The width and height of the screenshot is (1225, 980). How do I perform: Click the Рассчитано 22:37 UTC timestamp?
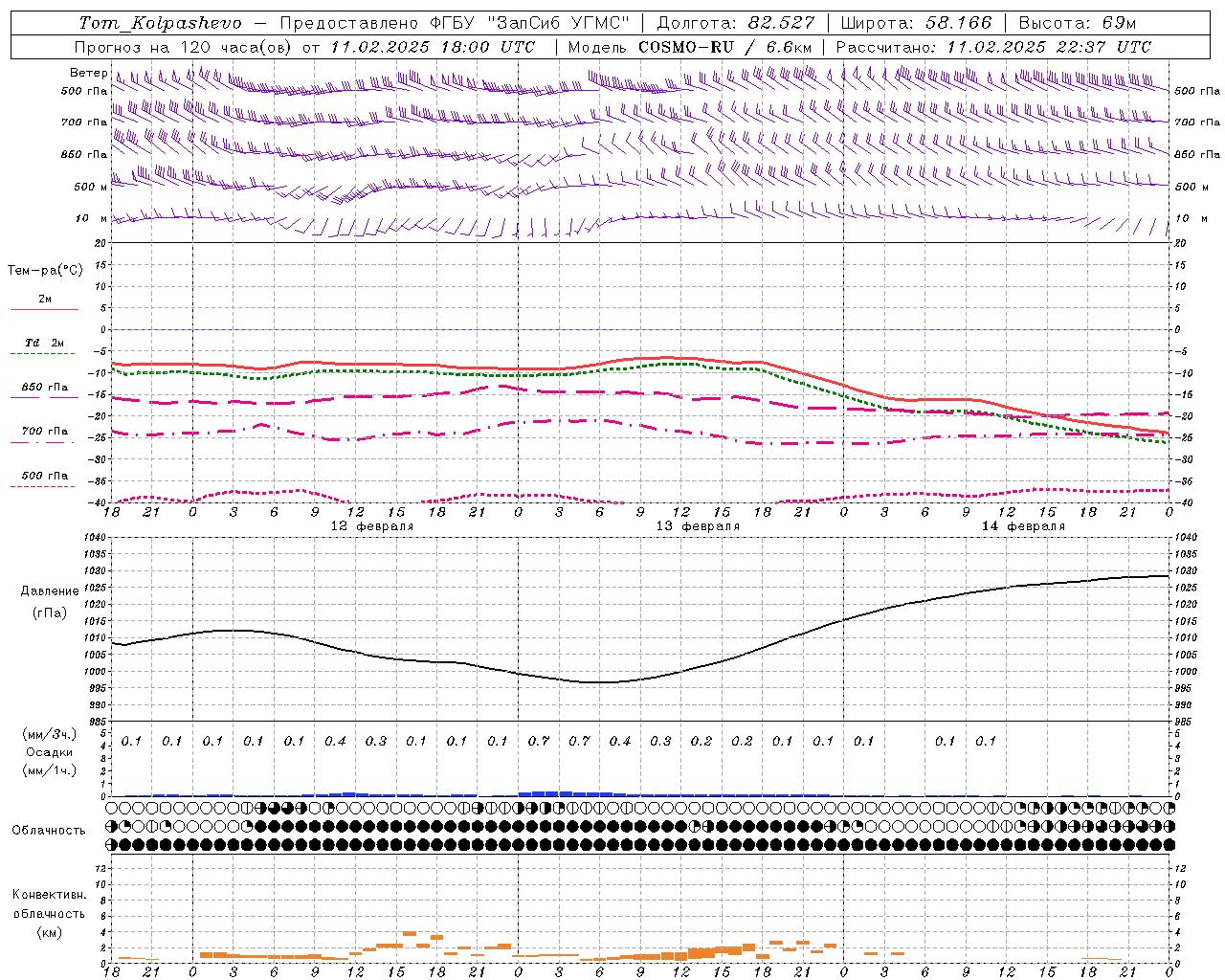coord(993,47)
